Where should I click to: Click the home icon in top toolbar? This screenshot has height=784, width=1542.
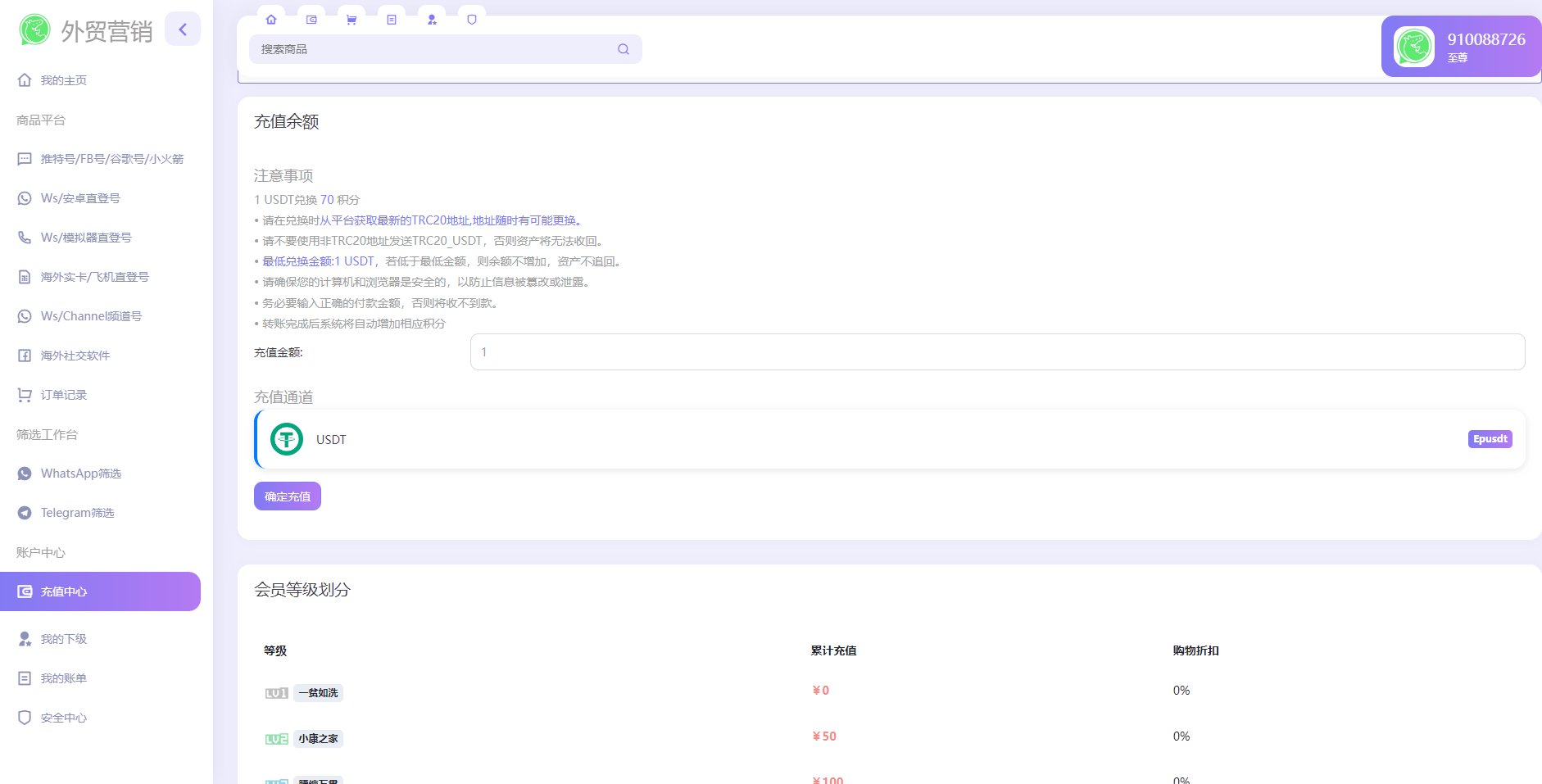[271, 20]
